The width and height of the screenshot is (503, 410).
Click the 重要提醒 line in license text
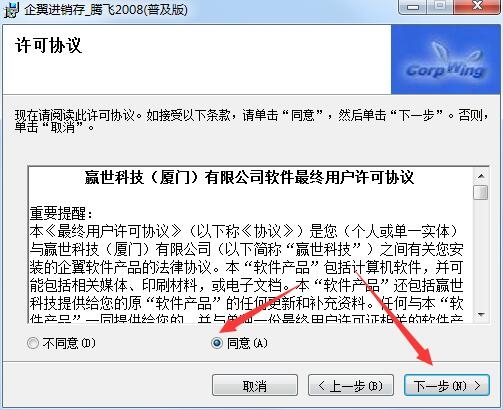(x=61, y=213)
